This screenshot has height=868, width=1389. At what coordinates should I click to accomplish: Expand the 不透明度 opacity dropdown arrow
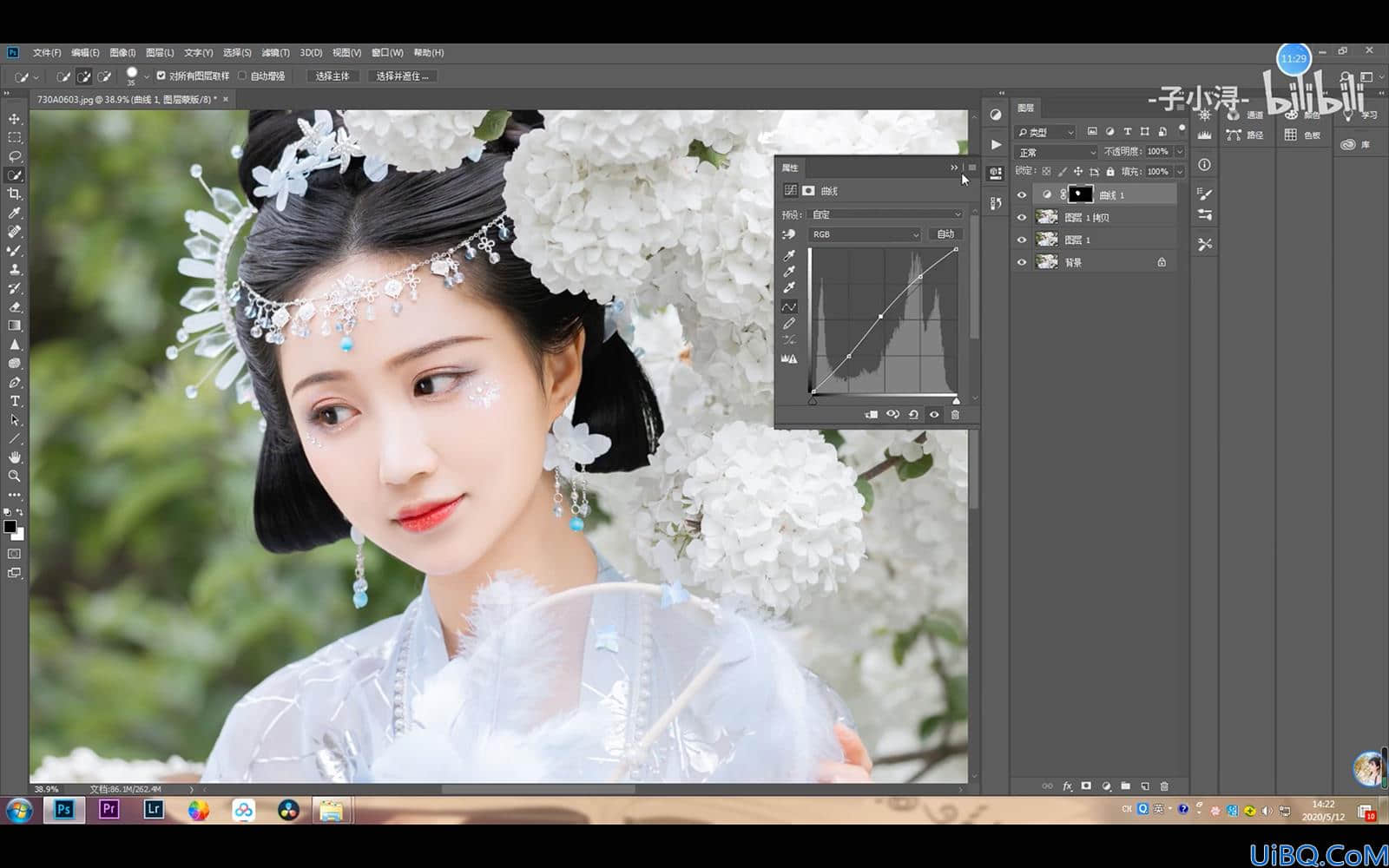point(1179,152)
